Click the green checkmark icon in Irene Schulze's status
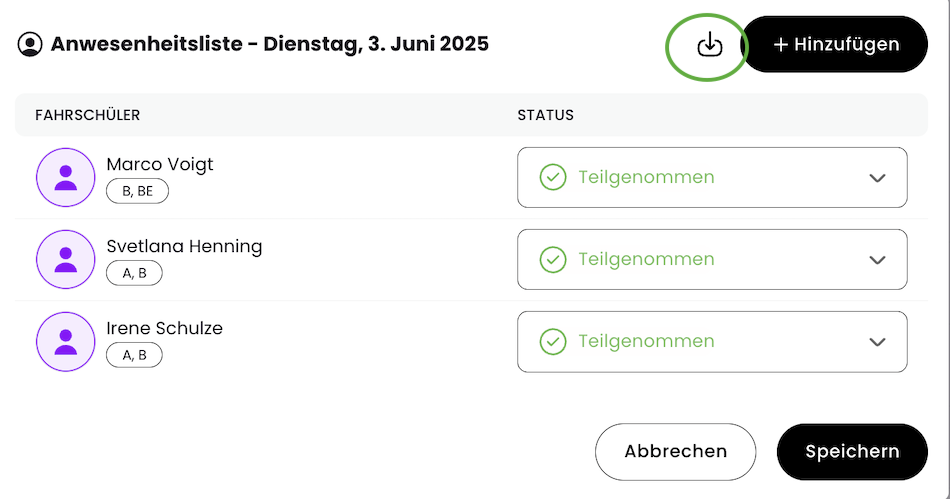 [x=553, y=342]
